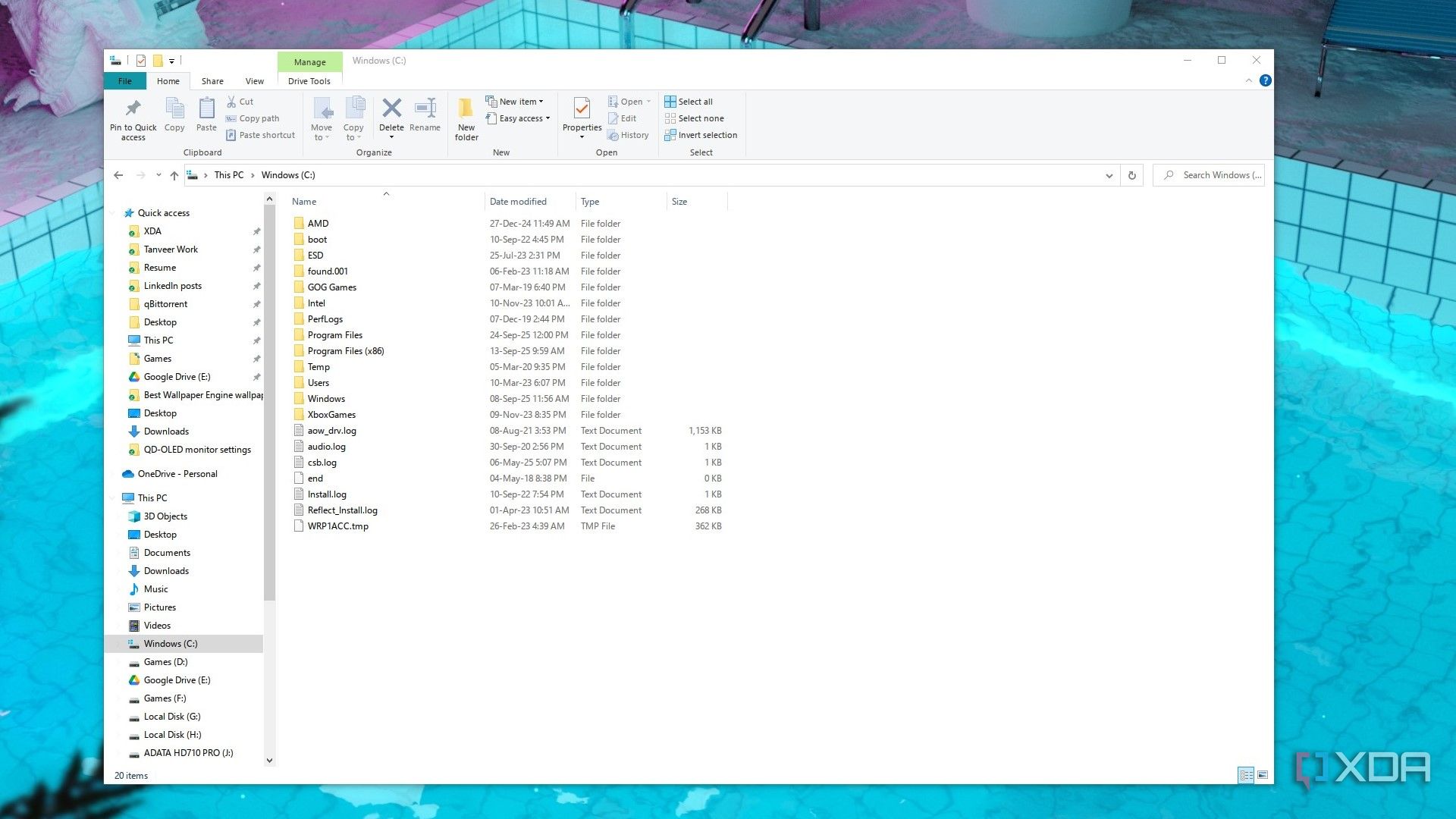Screen dimensions: 1456x819
Task: Go up one folder level arrow
Action: click(x=174, y=175)
